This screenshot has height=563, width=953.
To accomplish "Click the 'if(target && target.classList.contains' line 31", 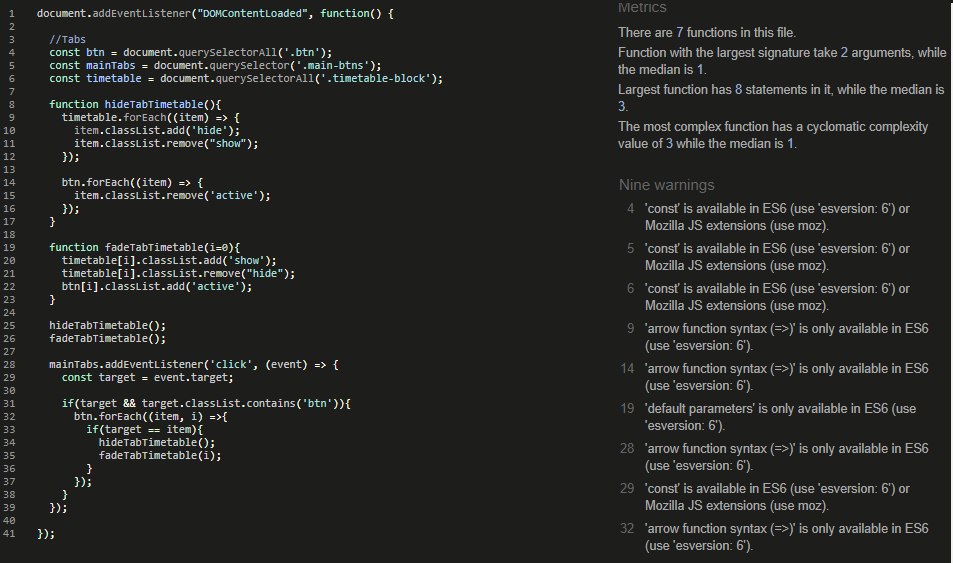I will click(206, 404).
